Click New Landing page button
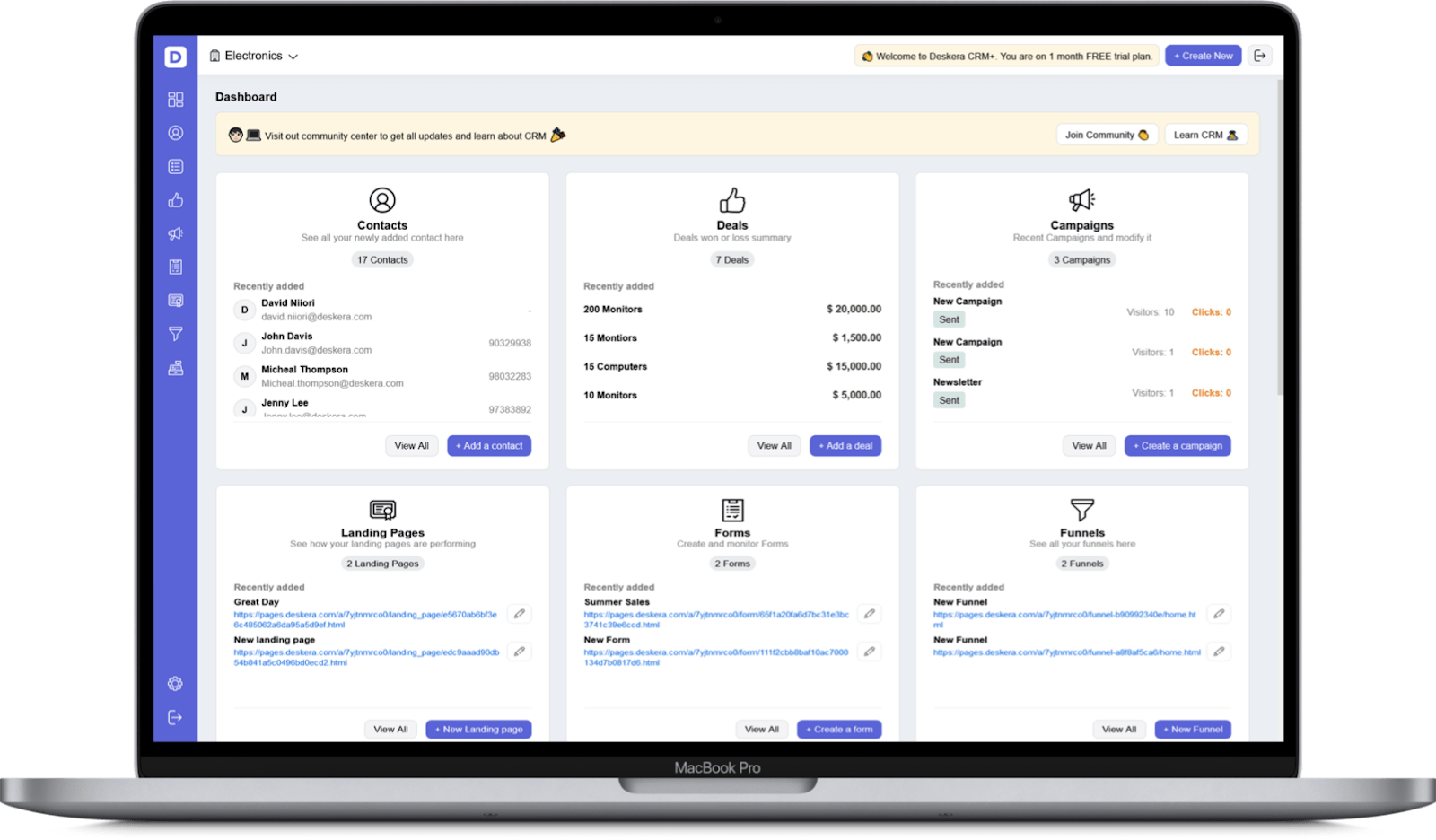Viewport: 1436px width, 840px height. tap(478, 730)
